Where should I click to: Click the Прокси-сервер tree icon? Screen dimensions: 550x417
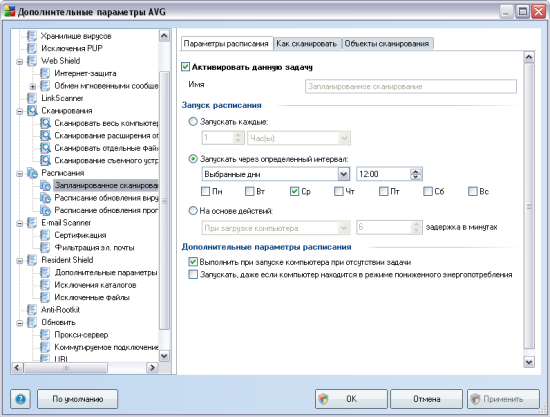click(x=45, y=335)
